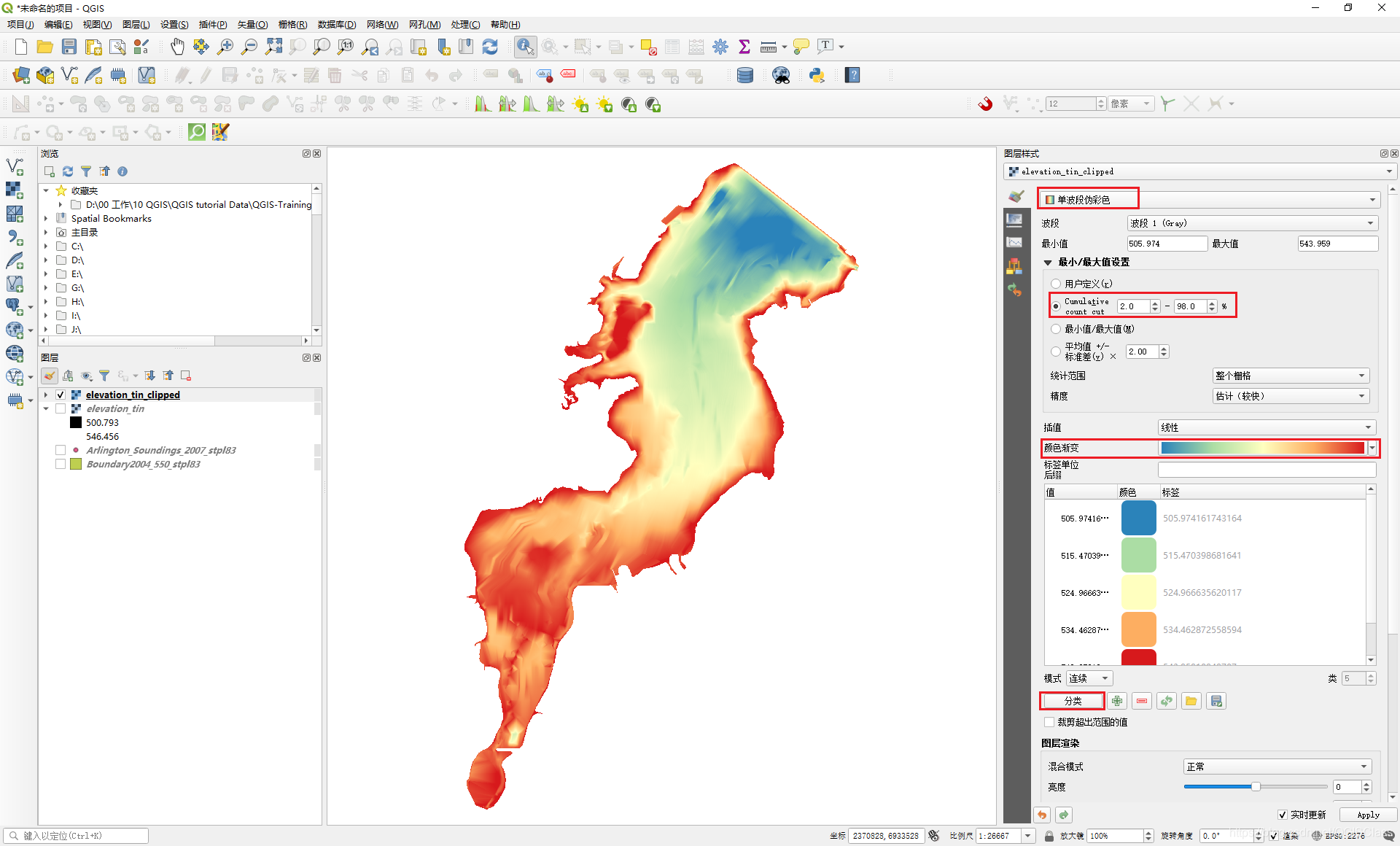Click the Zoom Out magnifier tool
The height and width of the screenshot is (846, 1400).
click(249, 47)
